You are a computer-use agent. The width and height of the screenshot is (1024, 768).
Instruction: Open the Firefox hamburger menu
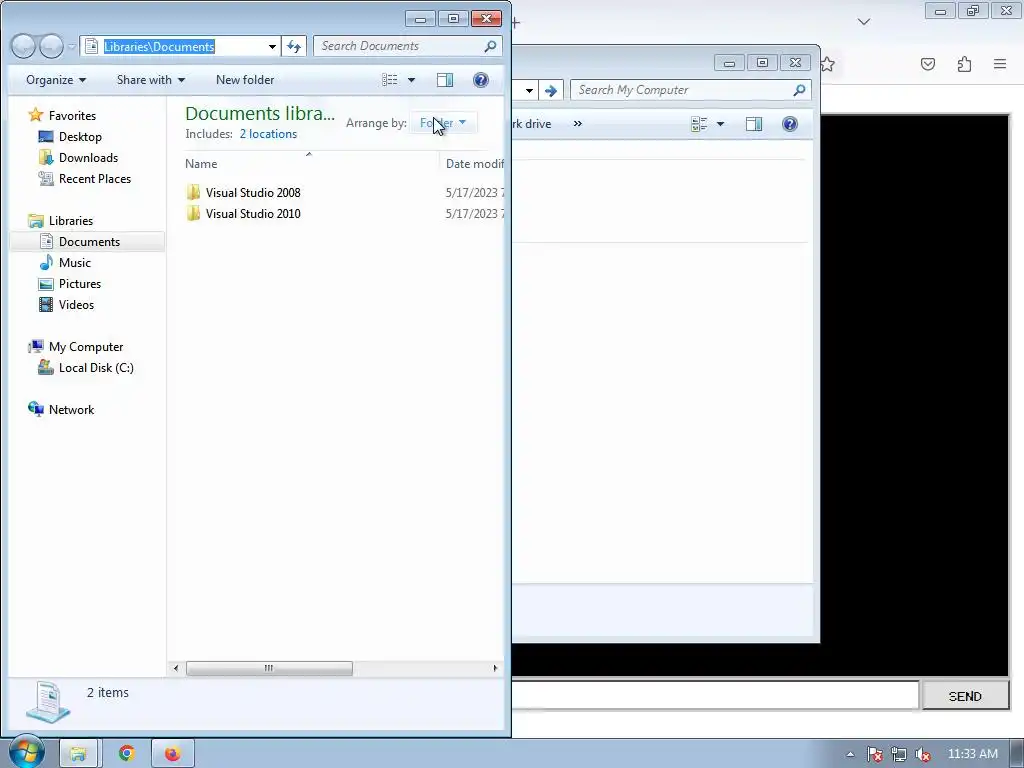tap(1000, 64)
